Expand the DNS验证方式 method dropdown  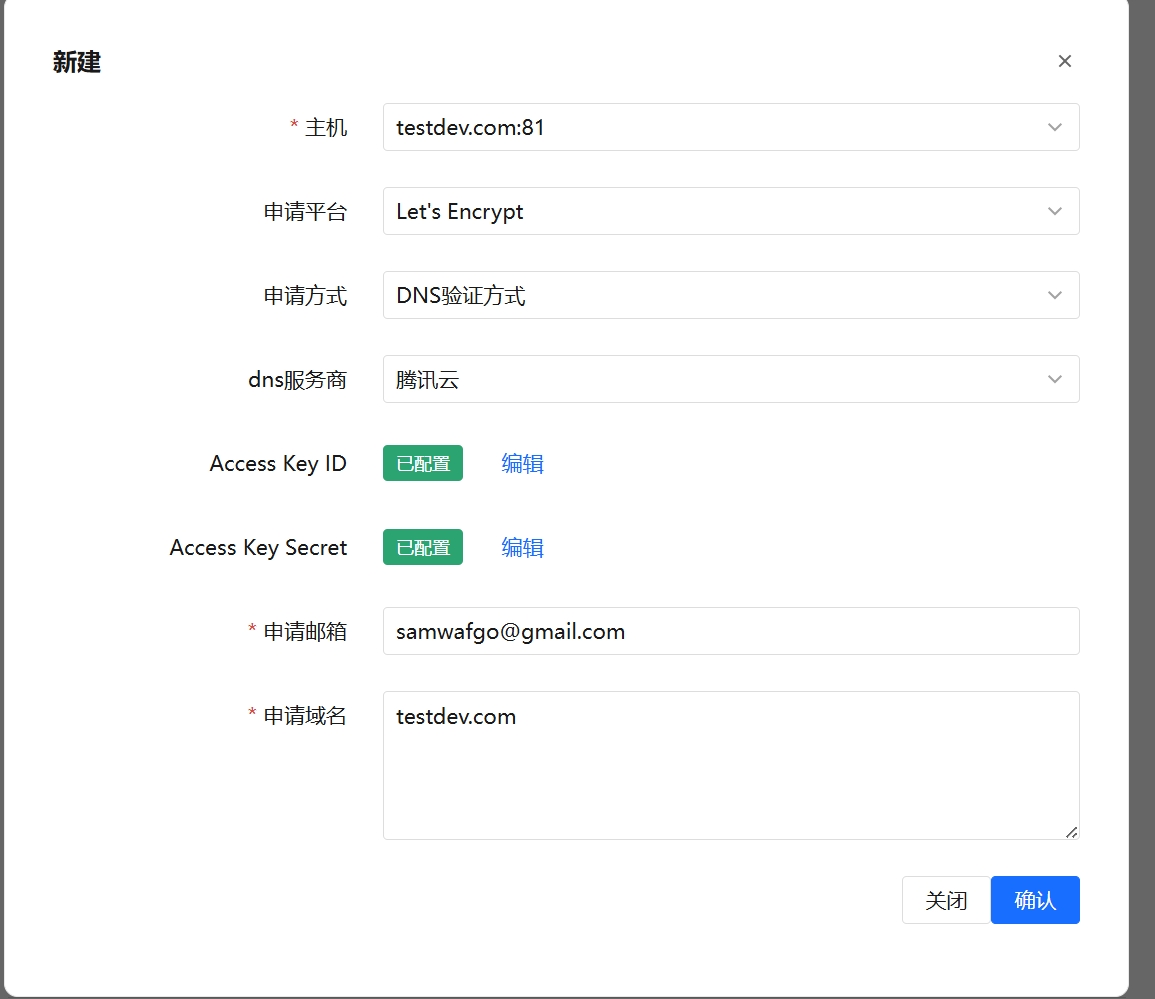700,295
